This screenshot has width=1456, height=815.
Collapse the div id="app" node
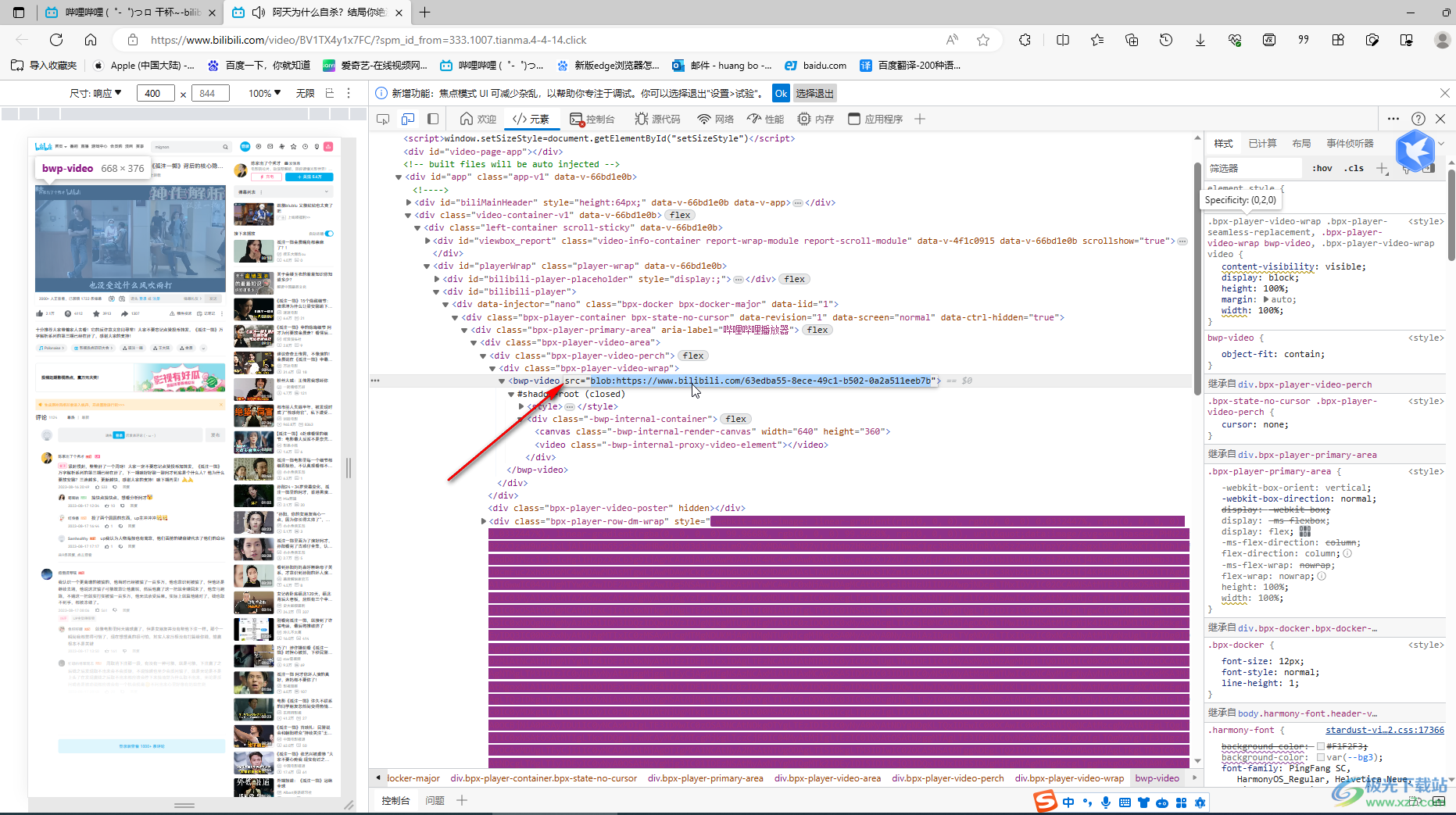click(x=399, y=177)
